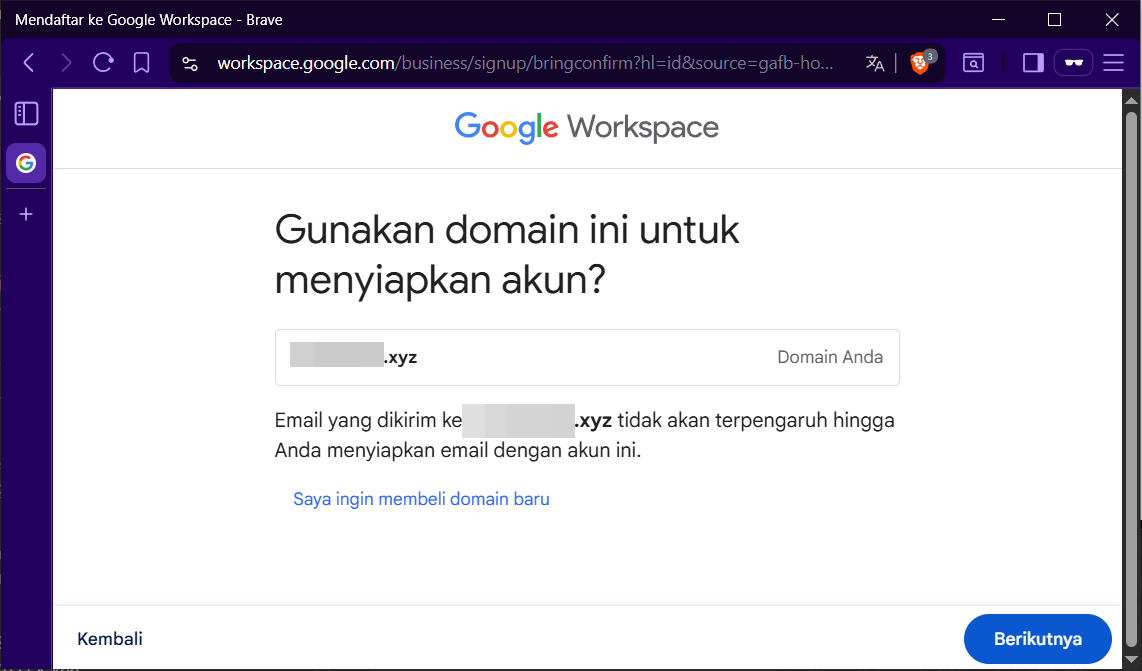The height and width of the screenshot is (671, 1142).
Task: Reload the page with the refresh icon
Action: [103, 63]
